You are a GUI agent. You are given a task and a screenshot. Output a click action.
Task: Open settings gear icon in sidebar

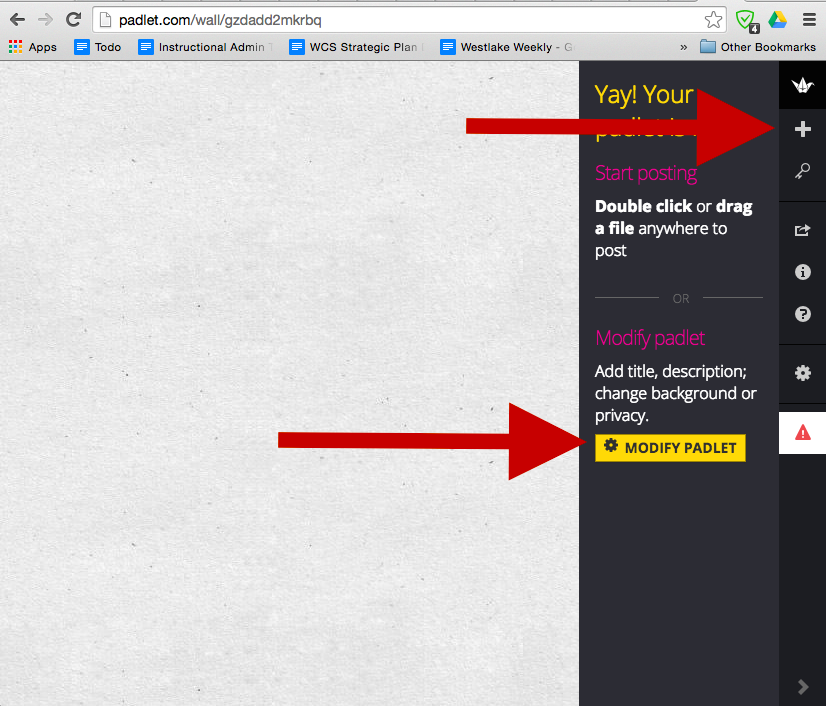tap(802, 373)
